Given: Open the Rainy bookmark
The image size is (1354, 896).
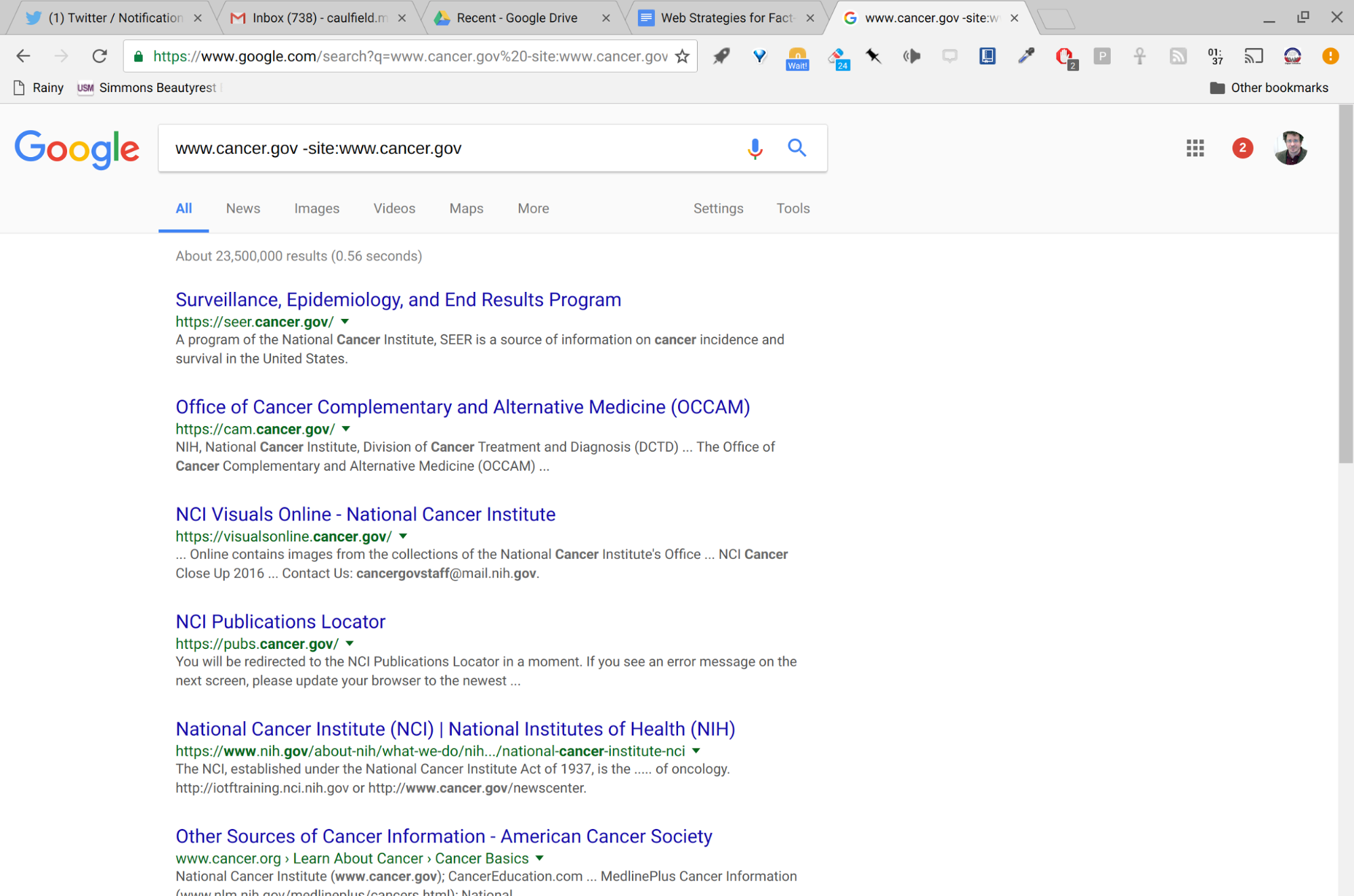Looking at the screenshot, I should 39,88.
